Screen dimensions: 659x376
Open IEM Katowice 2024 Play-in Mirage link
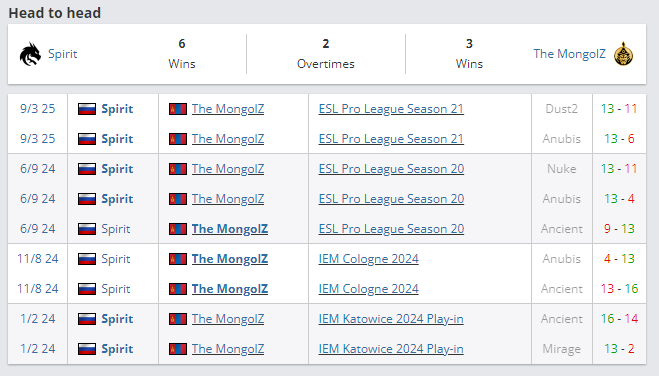(391, 349)
